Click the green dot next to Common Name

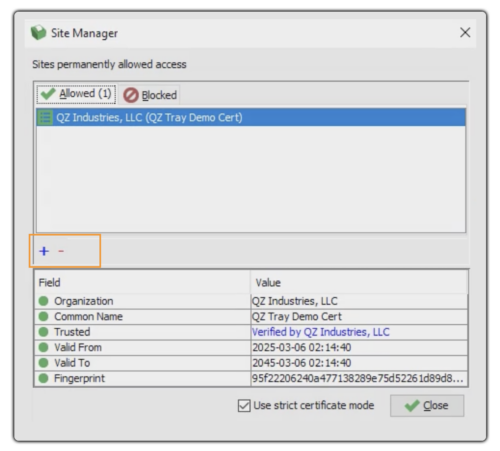click(x=43, y=316)
